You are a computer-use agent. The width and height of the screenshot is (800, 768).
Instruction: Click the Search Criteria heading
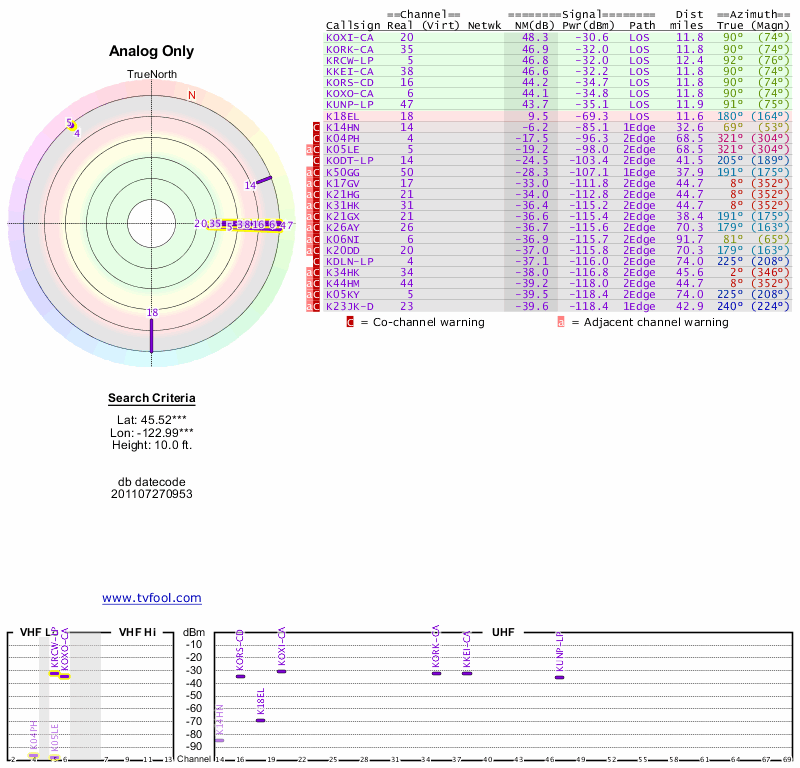152,399
